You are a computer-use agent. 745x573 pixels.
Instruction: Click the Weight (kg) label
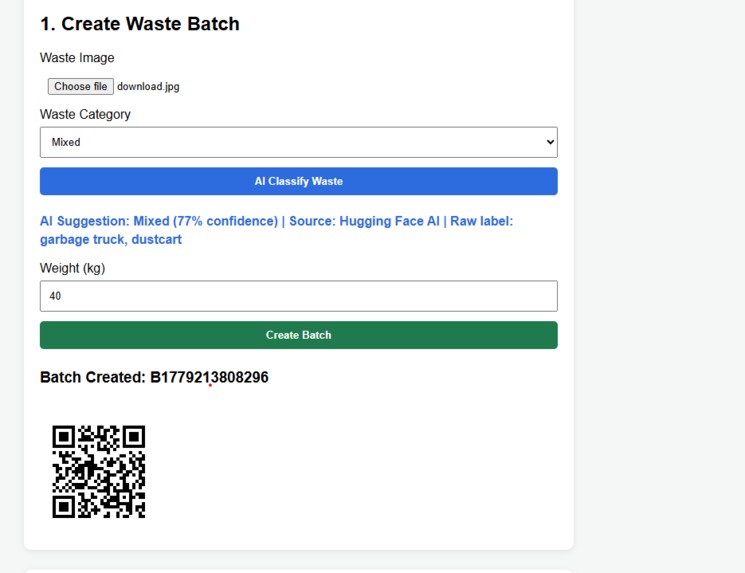pyautogui.click(x=72, y=268)
